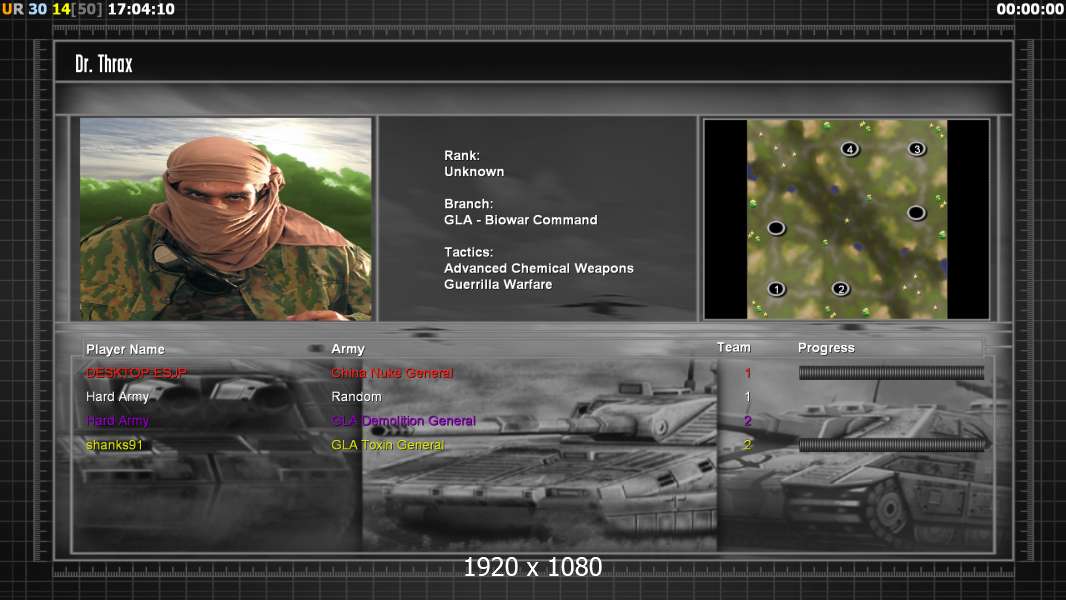
Task: Click Advanced Chemical Weapons tactic text
Action: tap(539, 268)
